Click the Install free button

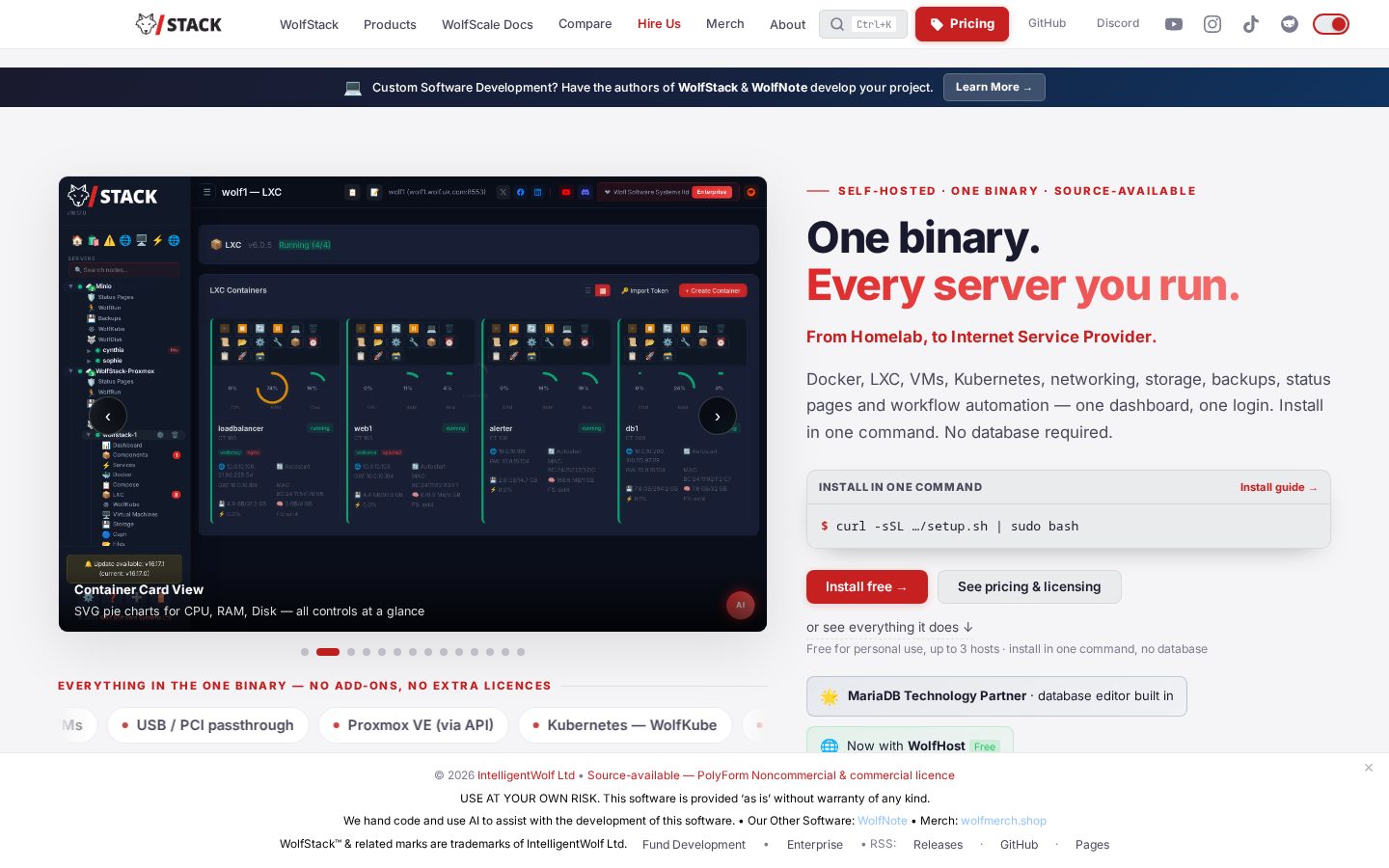point(866,586)
